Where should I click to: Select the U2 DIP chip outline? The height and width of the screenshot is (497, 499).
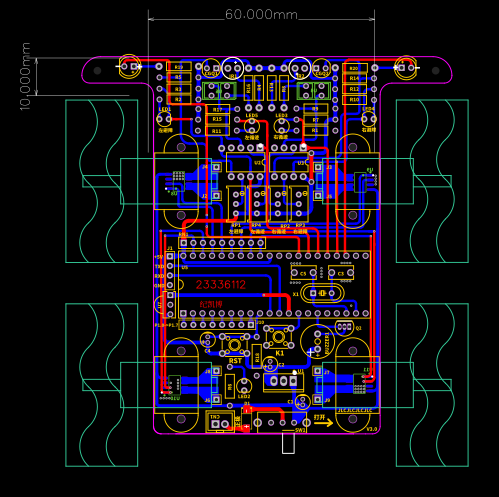click(246, 162)
